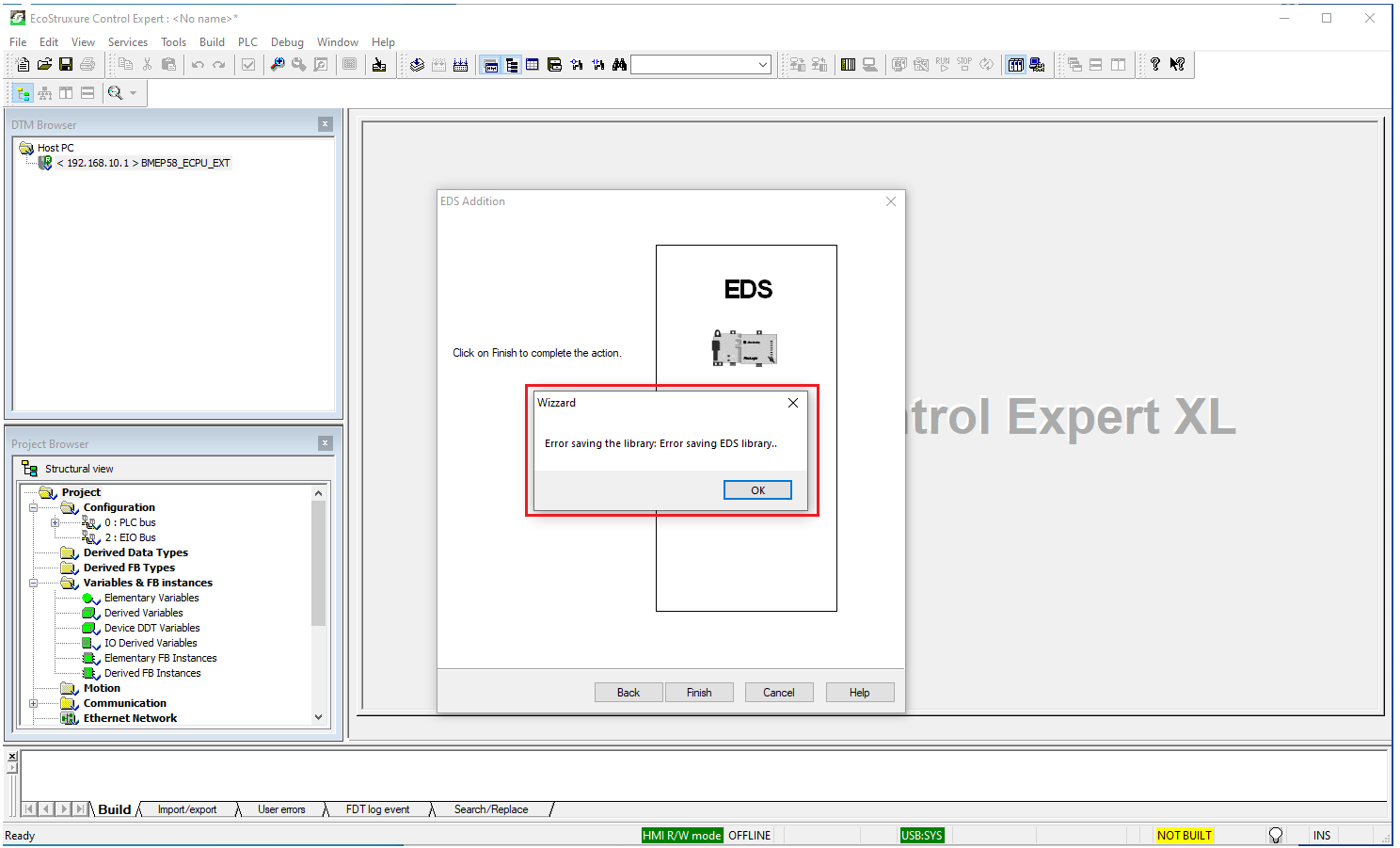The image size is (1400, 848).
Task: Switch to the User errors tab
Action: coord(281,809)
